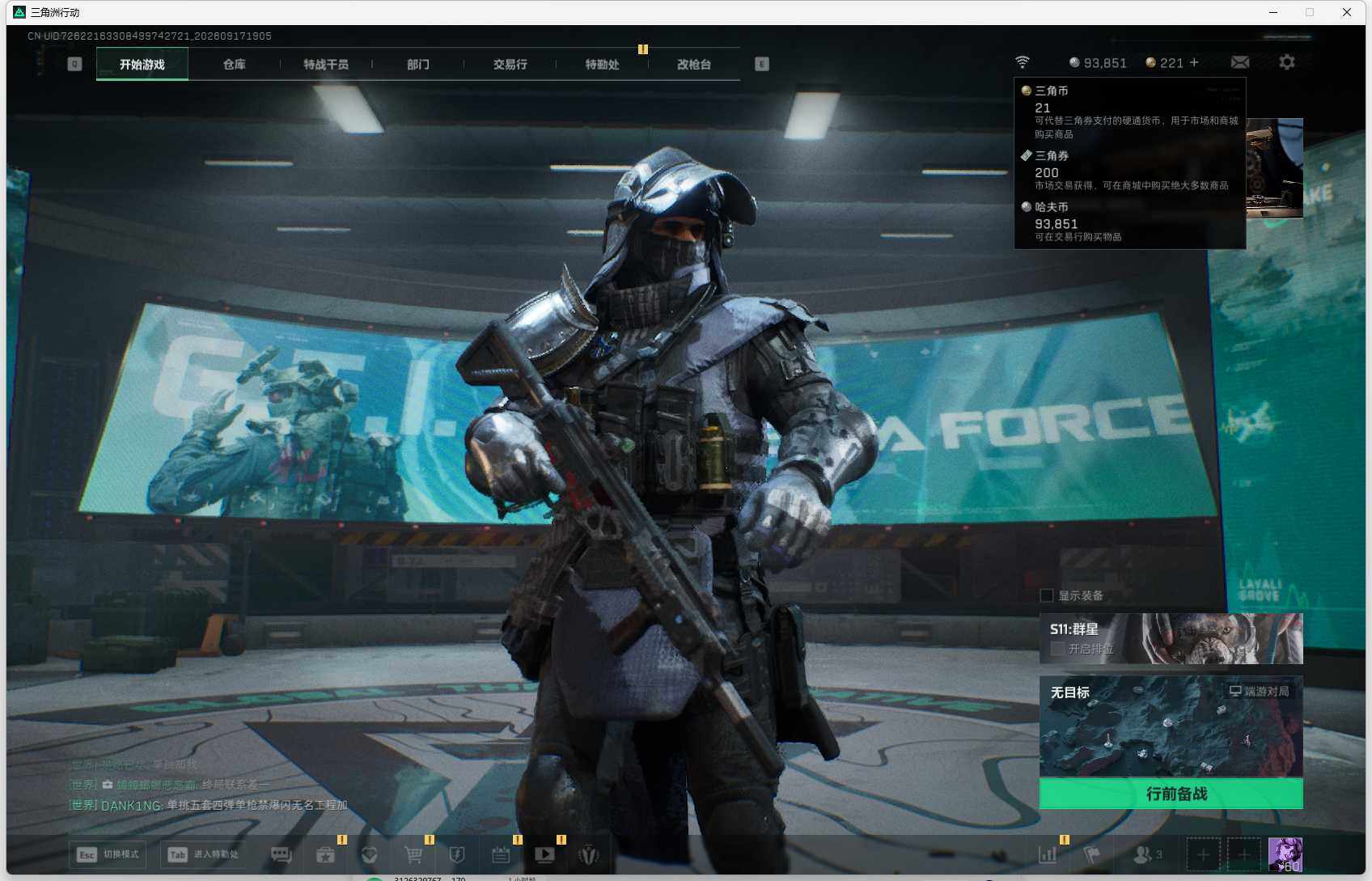Toggle the 显示装备 checkbox
Image resolution: width=1372 pixels, height=881 pixels.
pos(1046,595)
